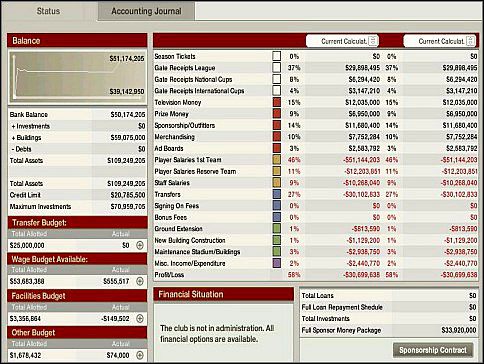Click plus icon next to Transfer Budget actual
Viewport: 484px width, 364px height.
click(140, 245)
